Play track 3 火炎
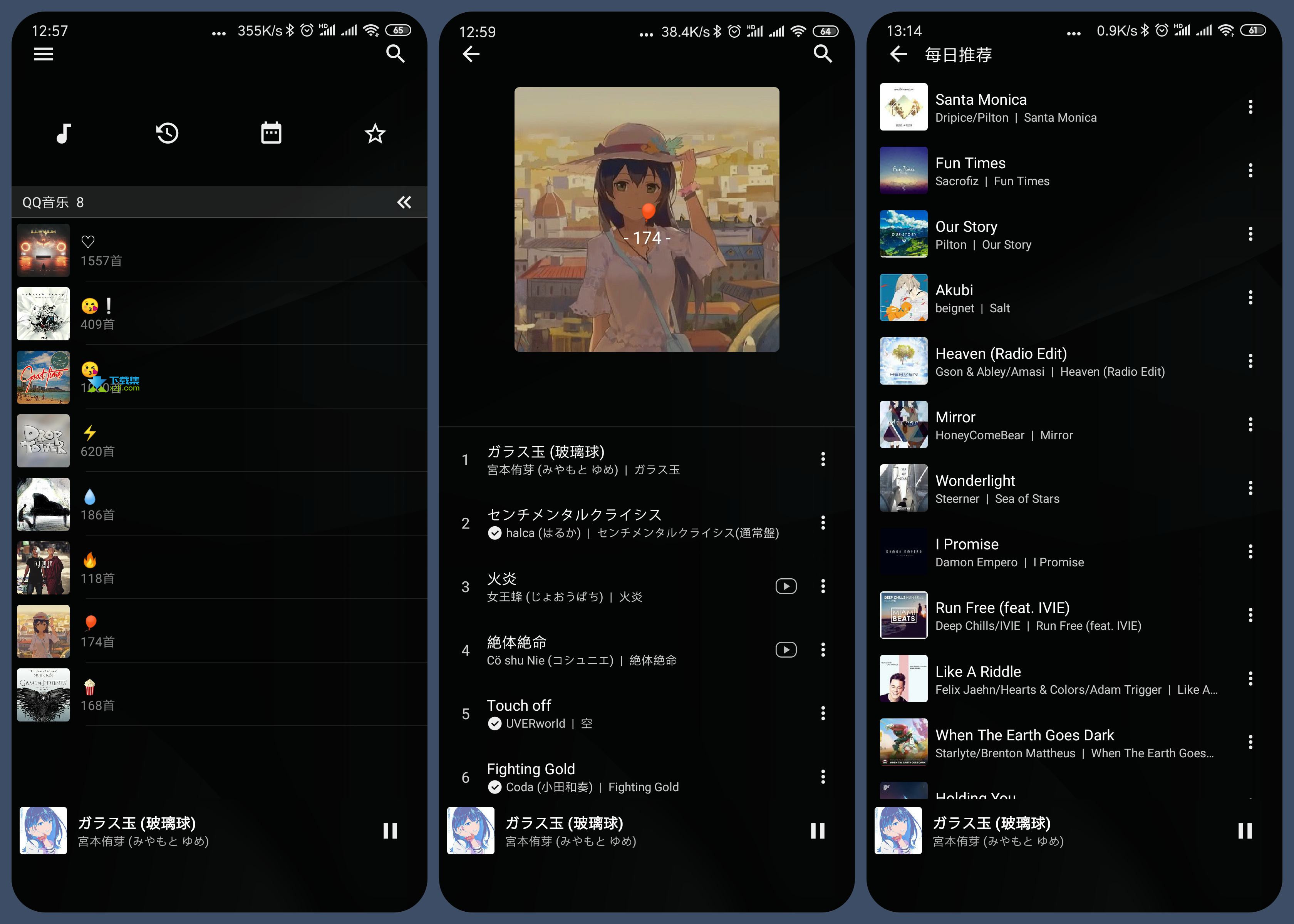 coord(647,587)
